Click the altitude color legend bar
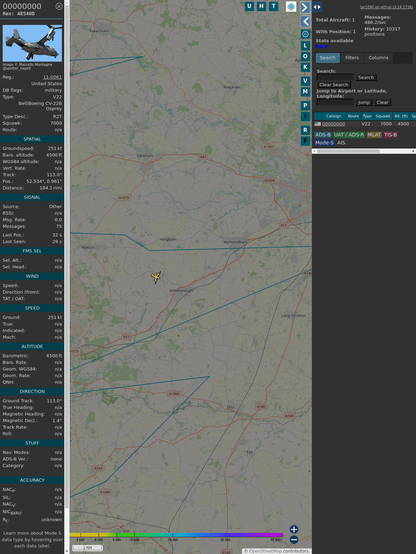Image resolution: width=416 pixels, height=554 pixels. (x=176, y=535)
